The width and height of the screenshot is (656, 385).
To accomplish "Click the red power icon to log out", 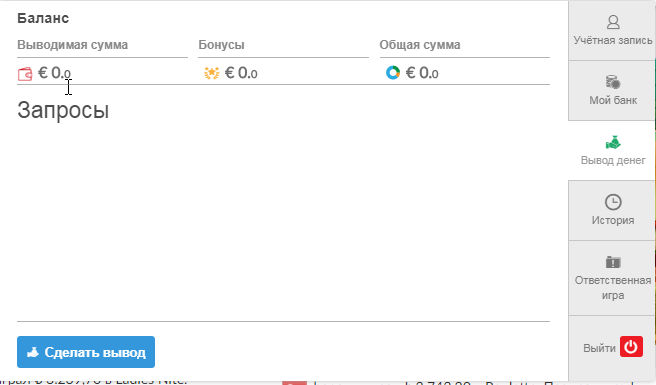I will coord(631,346).
